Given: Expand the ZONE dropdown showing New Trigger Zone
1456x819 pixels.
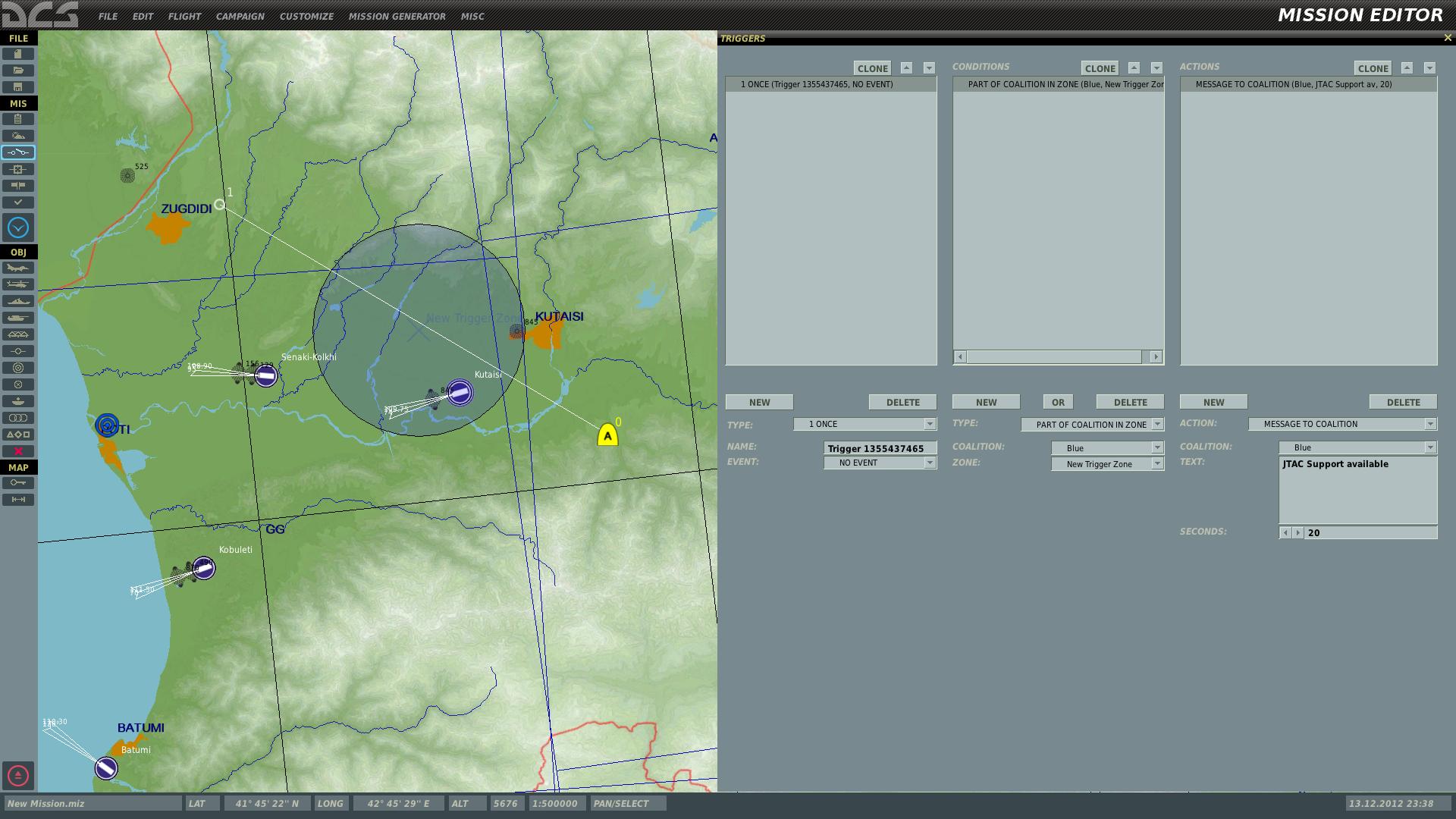Looking at the screenshot, I should tap(1107, 464).
